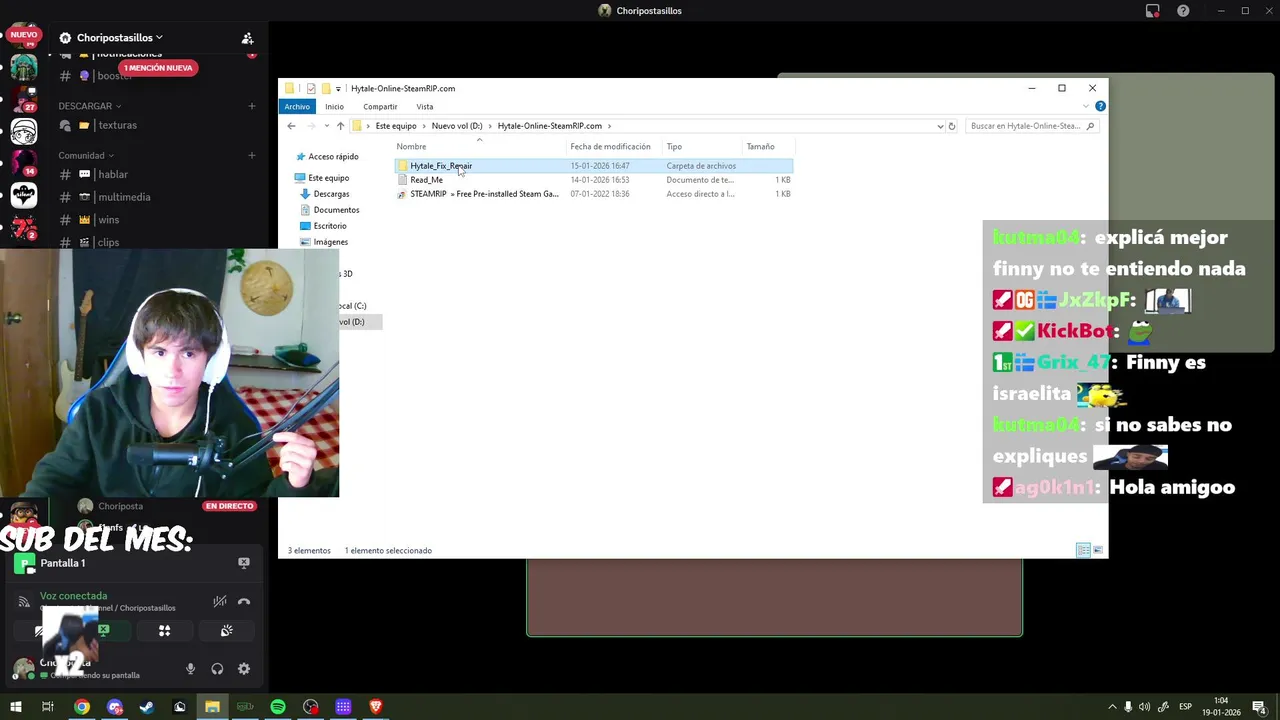
Task: Toggle Discord noise suppression
Action: pyautogui.click(x=220, y=602)
